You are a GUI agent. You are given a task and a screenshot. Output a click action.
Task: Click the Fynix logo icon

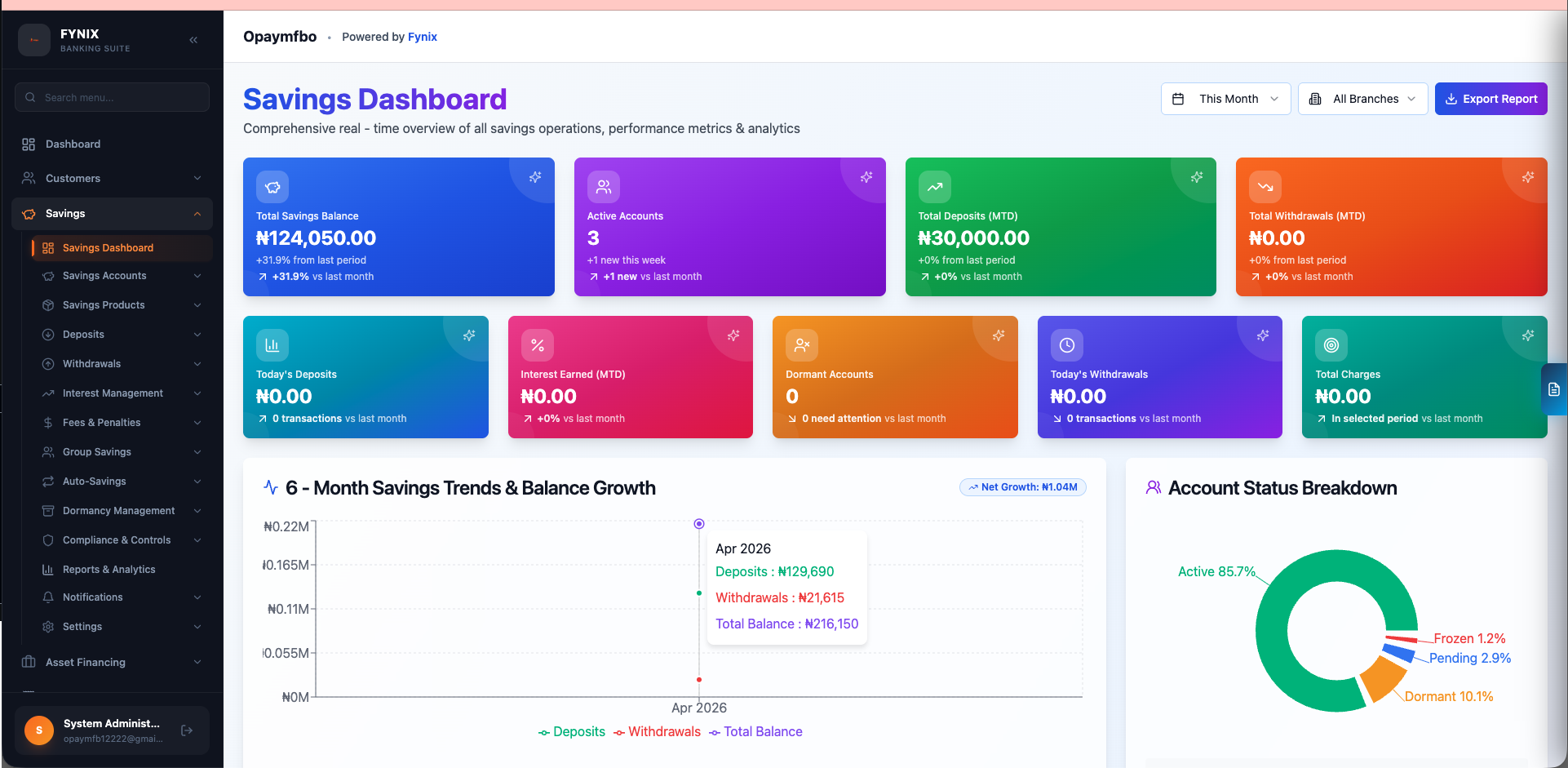point(34,40)
